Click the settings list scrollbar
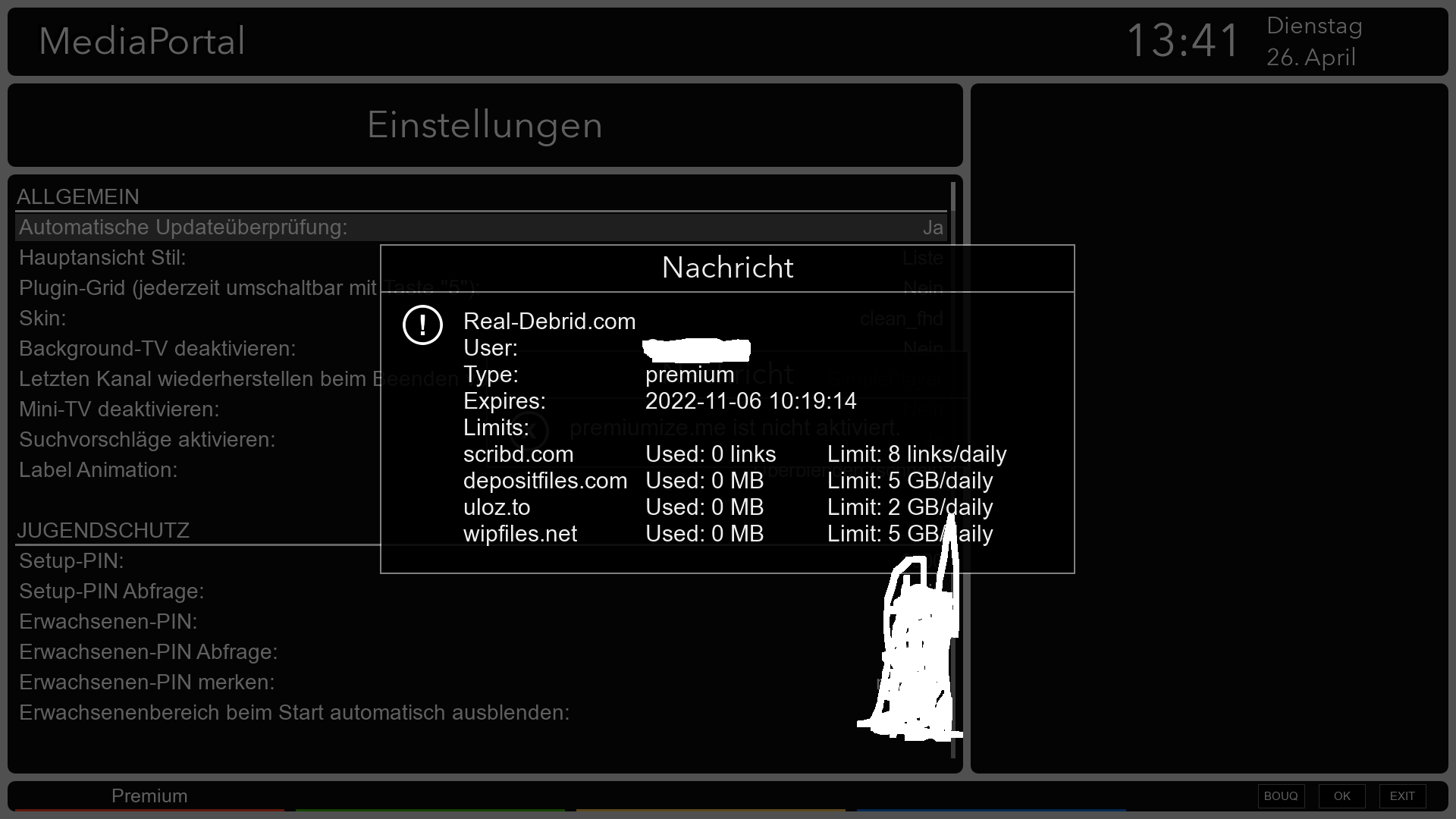Image resolution: width=1456 pixels, height=819 pixels. 953,470
